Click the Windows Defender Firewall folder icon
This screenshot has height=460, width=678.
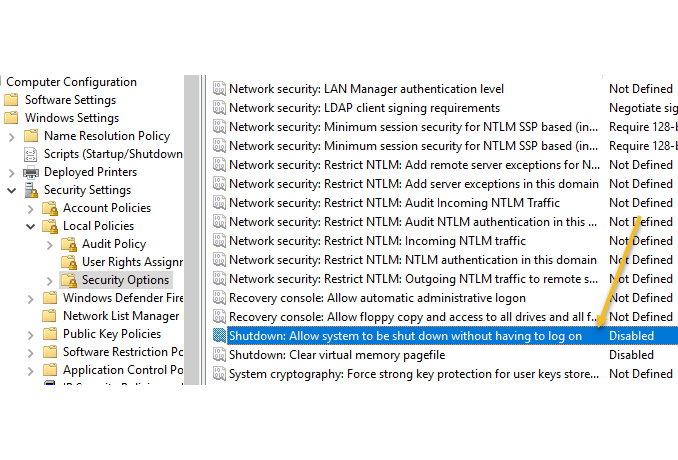tap(50, 298)
